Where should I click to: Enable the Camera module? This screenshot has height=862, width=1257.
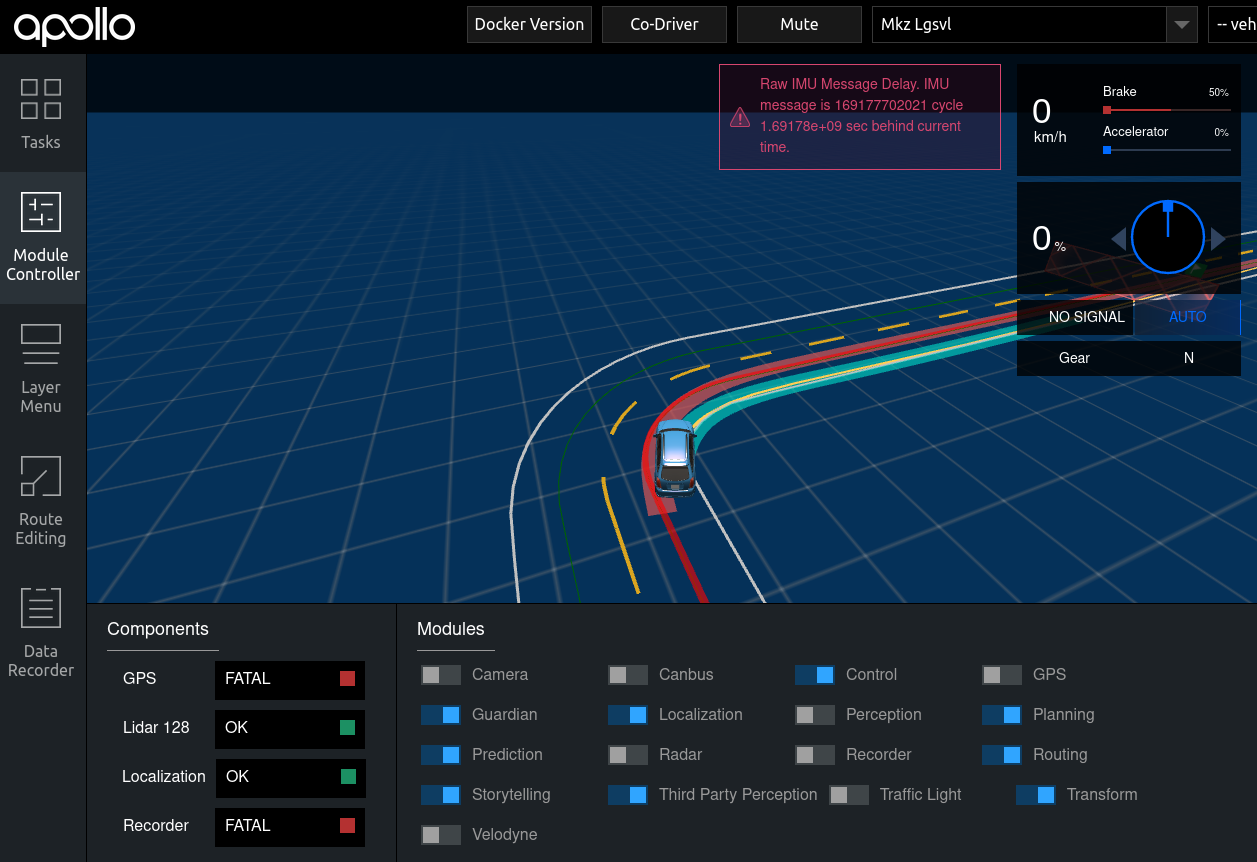(x=440, y=675)
